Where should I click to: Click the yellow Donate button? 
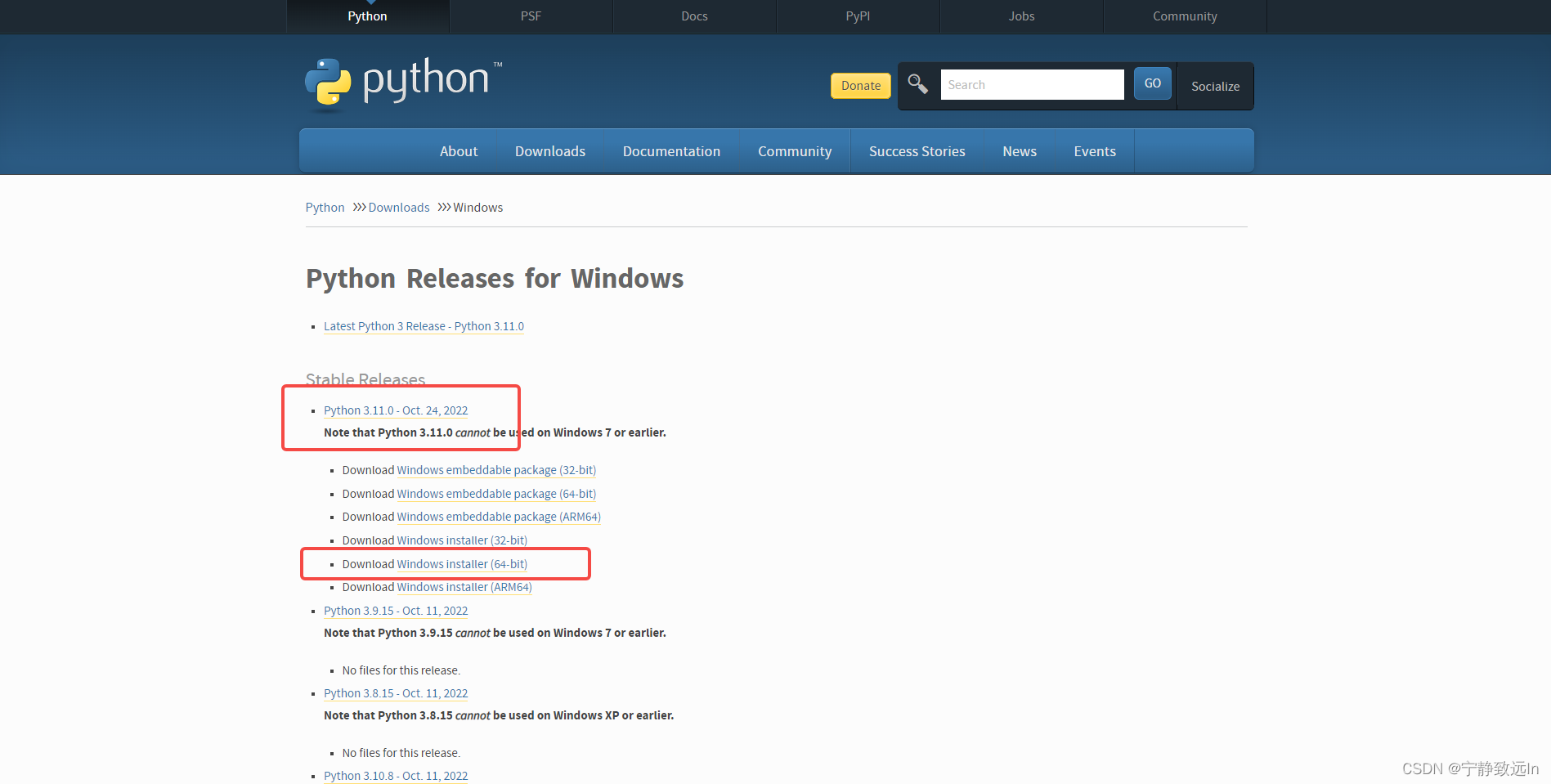coord(861,86)
